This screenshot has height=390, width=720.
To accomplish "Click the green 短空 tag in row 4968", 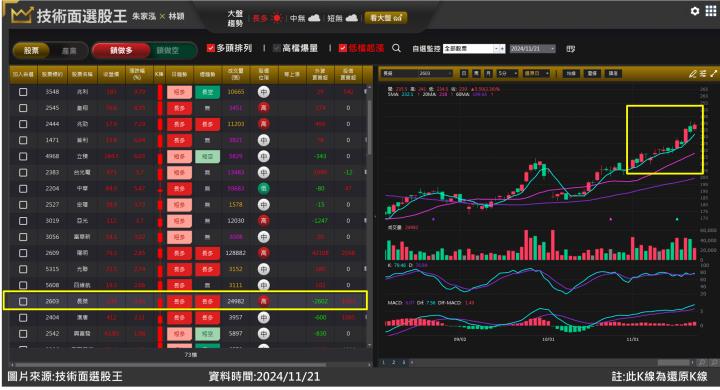I will tap(208, 156).
